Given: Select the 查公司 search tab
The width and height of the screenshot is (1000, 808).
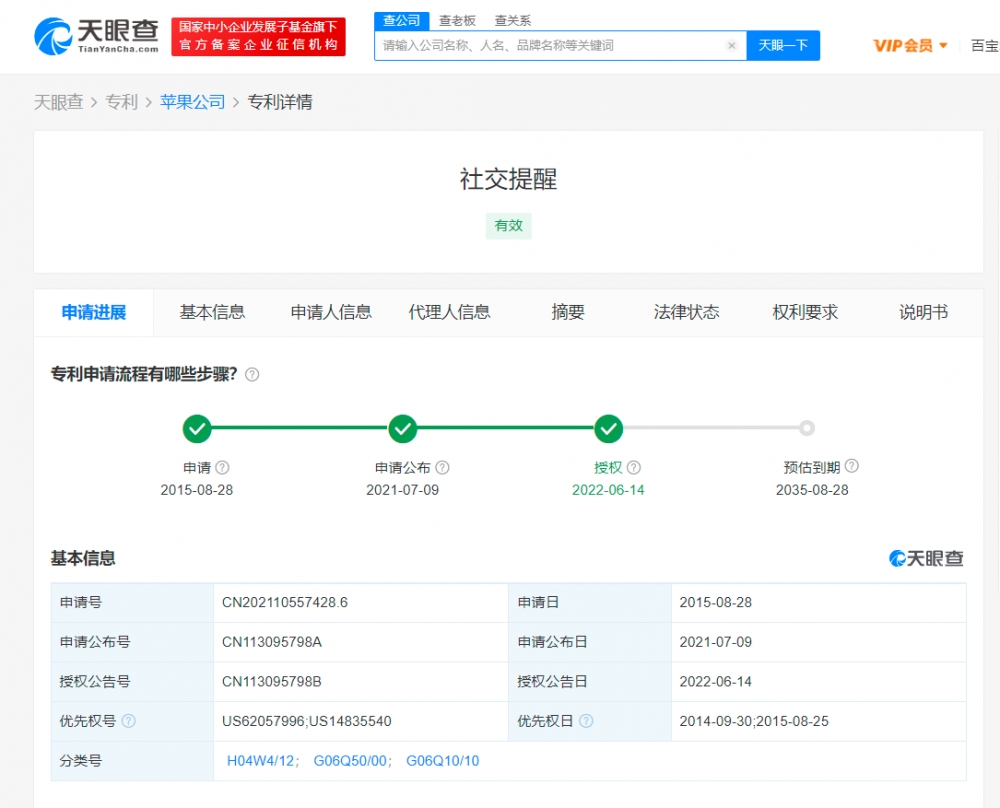Looking at the screenshot, I should [401, 20].
